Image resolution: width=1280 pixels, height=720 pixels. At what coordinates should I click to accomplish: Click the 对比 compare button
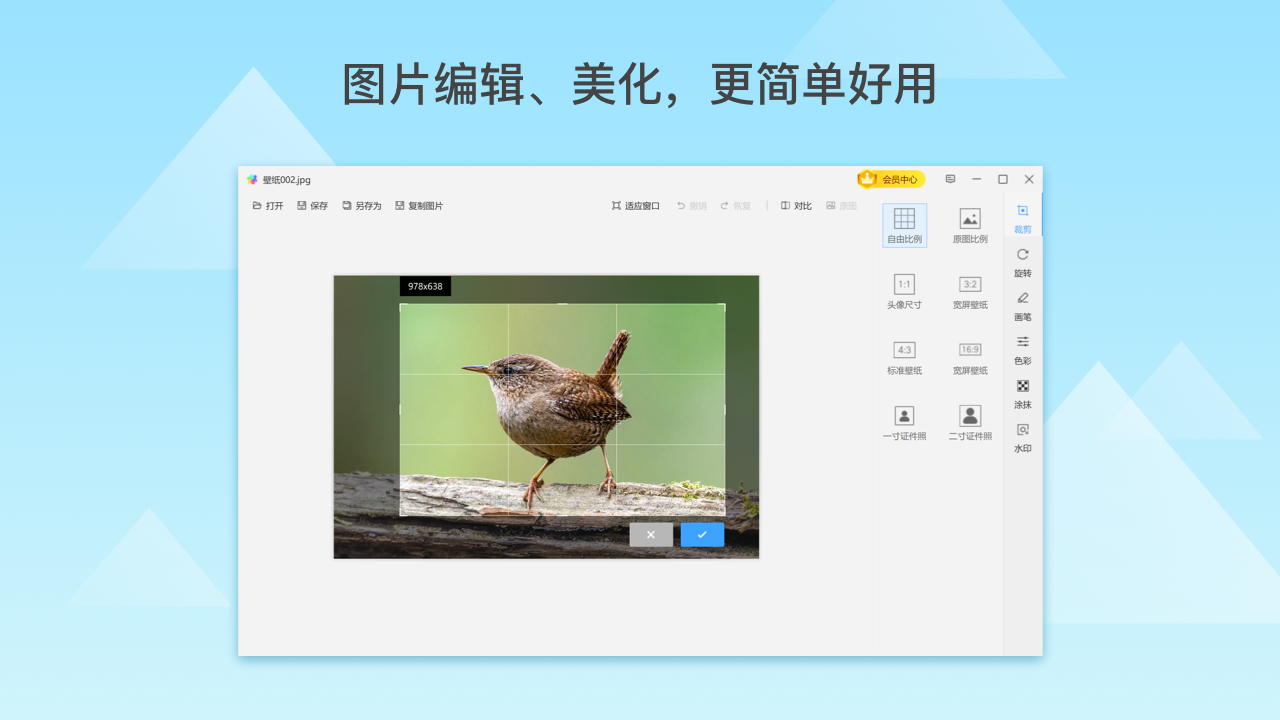point(796,205)
